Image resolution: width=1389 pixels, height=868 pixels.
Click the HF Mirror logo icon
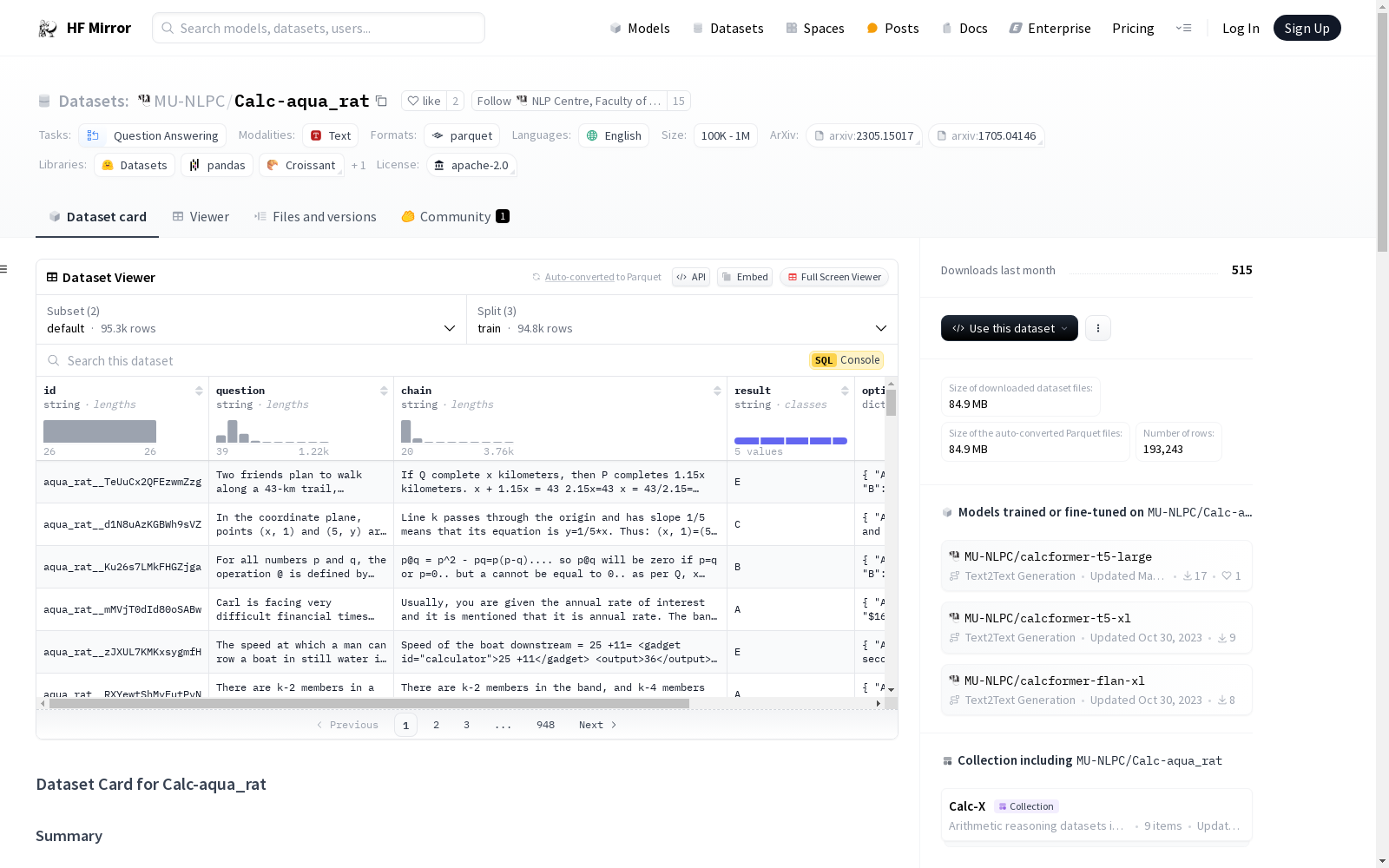pyautogui.click(x=48, y=29)
